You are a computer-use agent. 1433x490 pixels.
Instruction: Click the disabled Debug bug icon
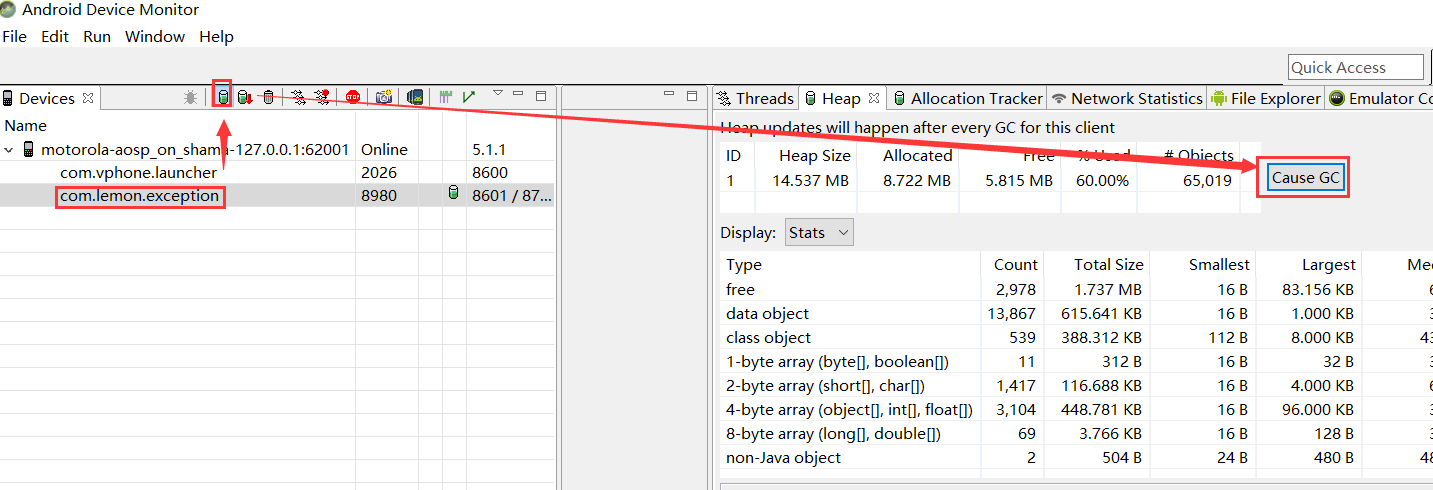click(x=190, y=97)
